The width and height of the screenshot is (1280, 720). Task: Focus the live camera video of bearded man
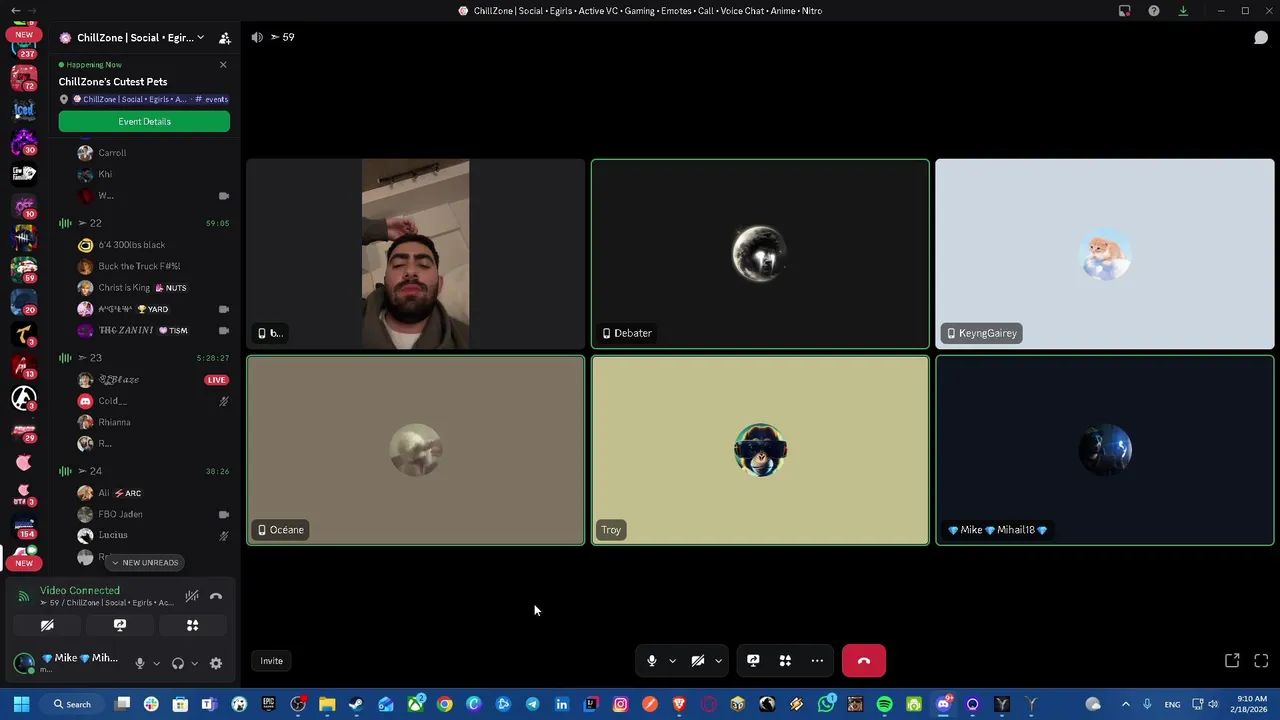click(x=416, y=254)
